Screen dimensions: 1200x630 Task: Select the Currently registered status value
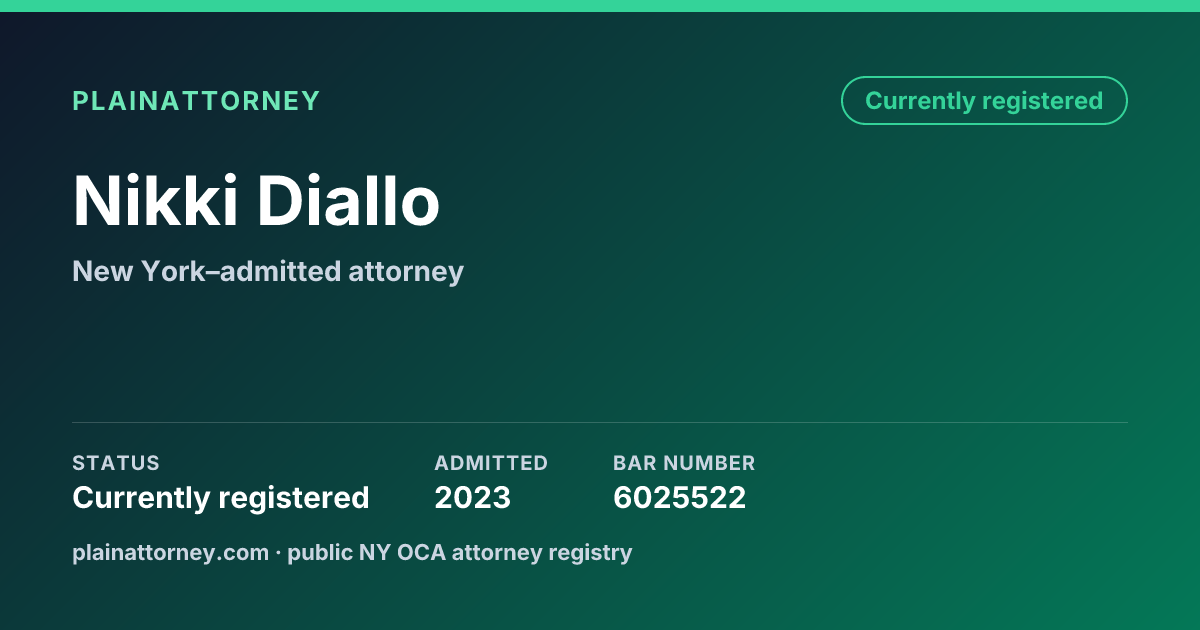tap(221, 497)
